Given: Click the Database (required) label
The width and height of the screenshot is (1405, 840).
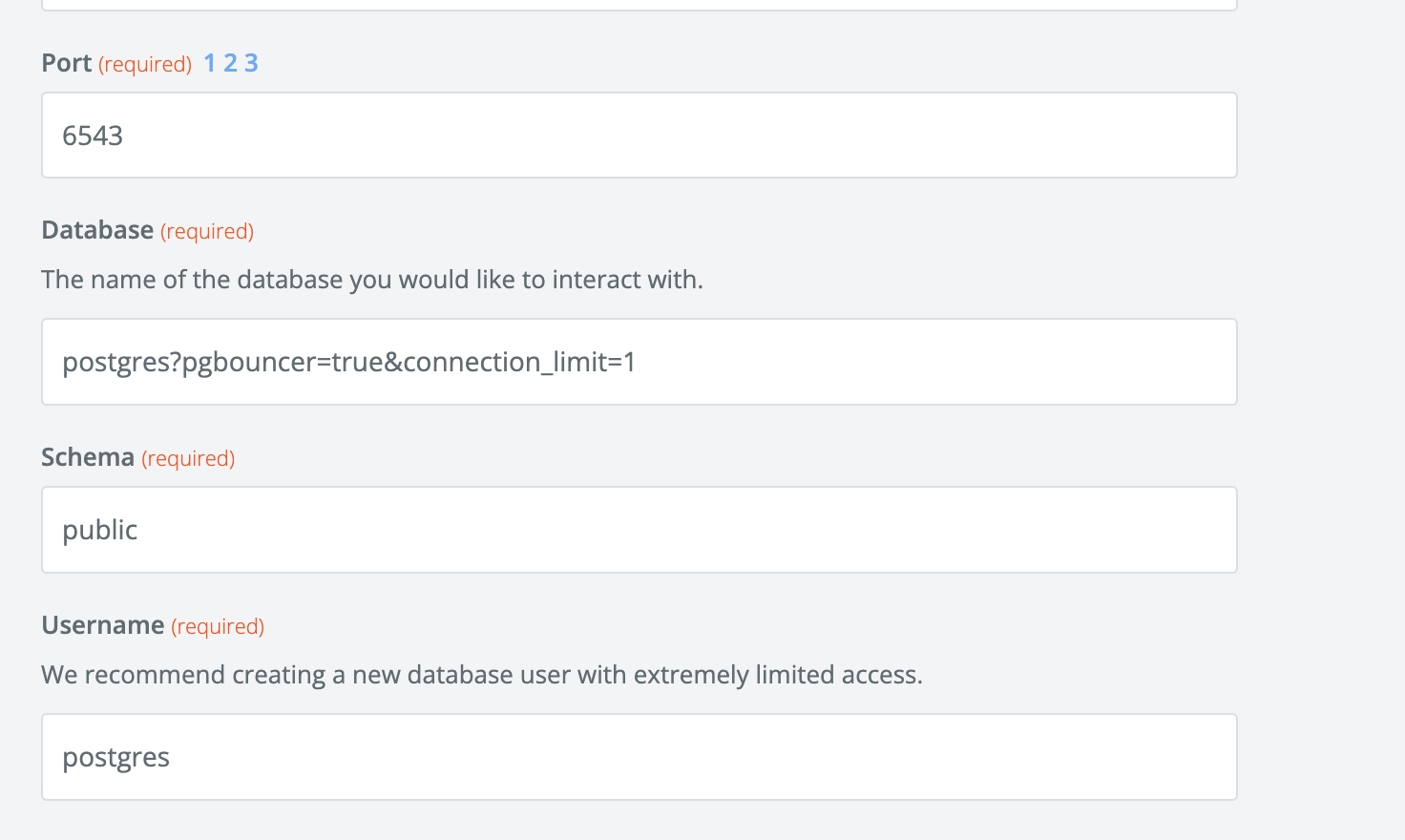Looking at the screenshot, I should [96, 230].
